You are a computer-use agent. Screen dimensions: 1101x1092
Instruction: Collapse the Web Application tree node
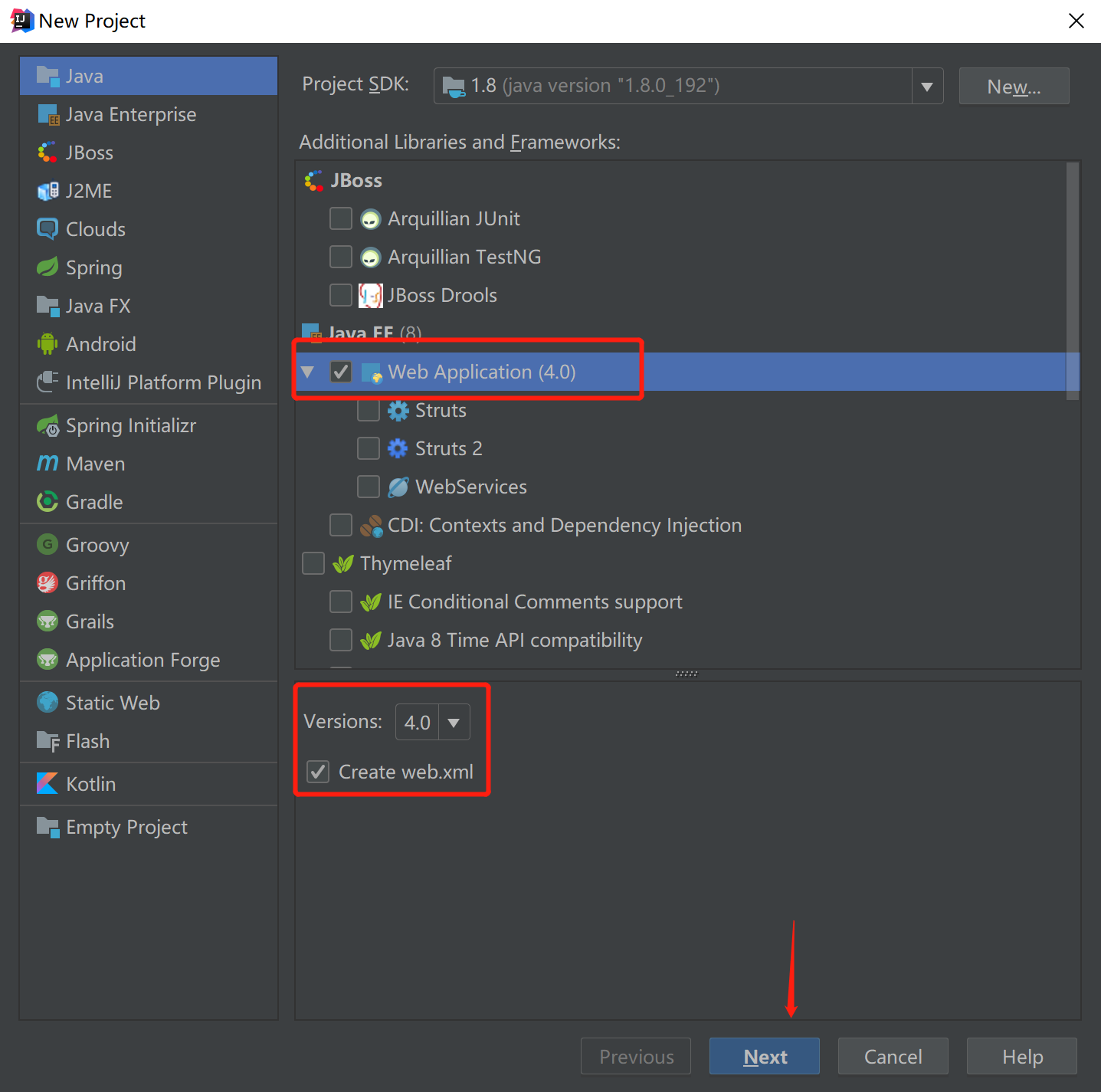click(x=308, y=372)
